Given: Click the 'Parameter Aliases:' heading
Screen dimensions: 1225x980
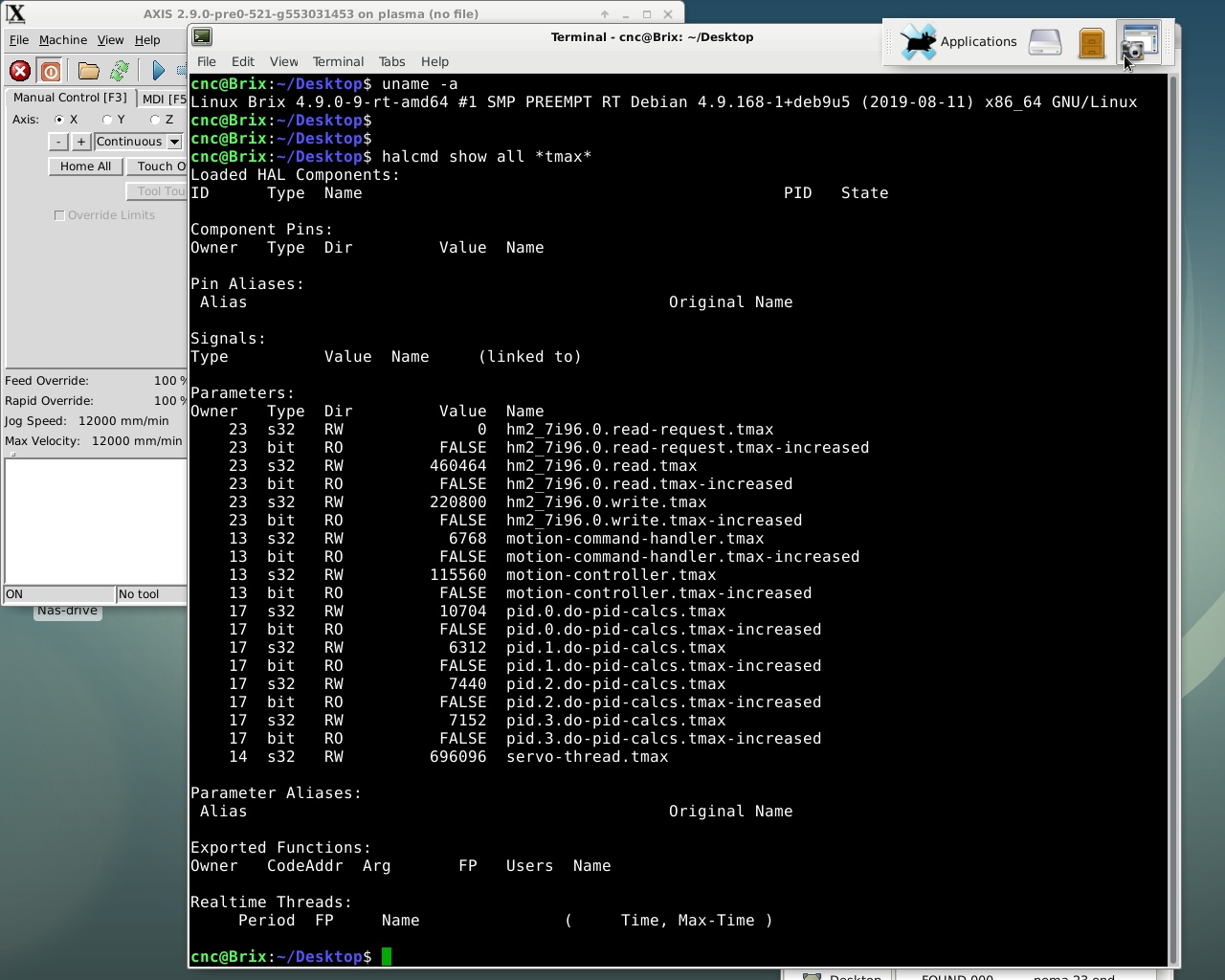Looking at the screenshot, I should (277, 793).
